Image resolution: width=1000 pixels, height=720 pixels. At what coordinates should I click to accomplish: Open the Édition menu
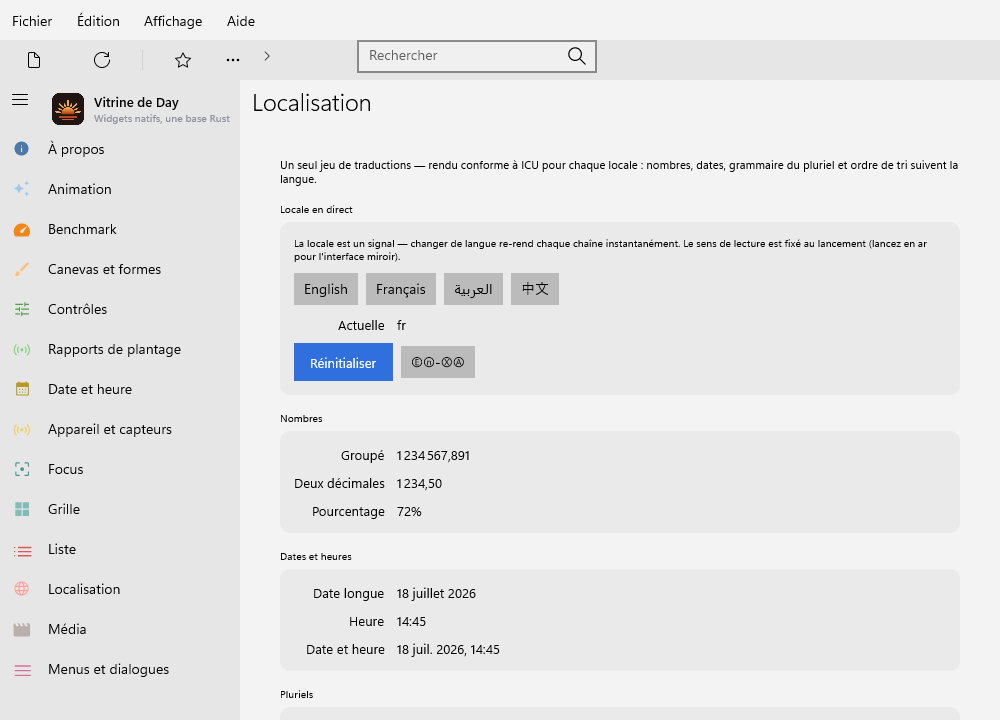click(x=98, y=21)
